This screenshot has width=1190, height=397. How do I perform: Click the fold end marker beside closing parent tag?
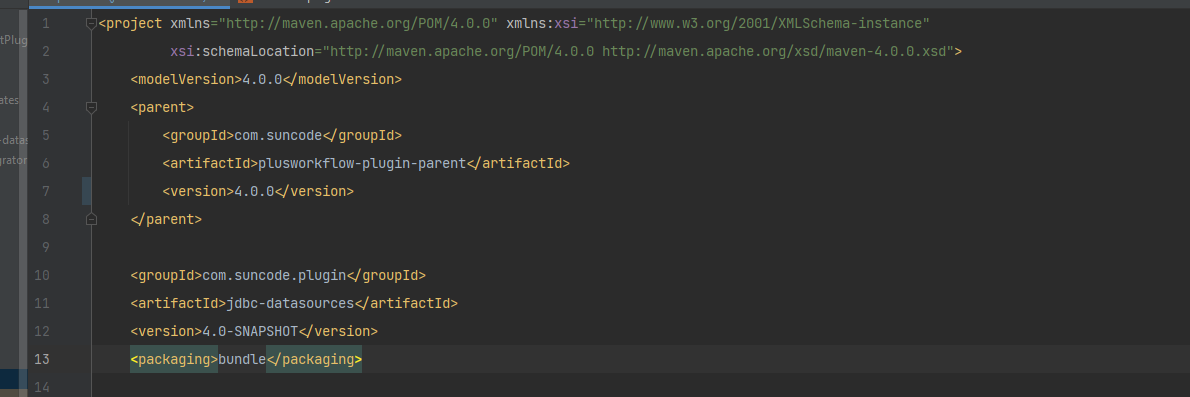pyautogui.click(x=91, y=219)
